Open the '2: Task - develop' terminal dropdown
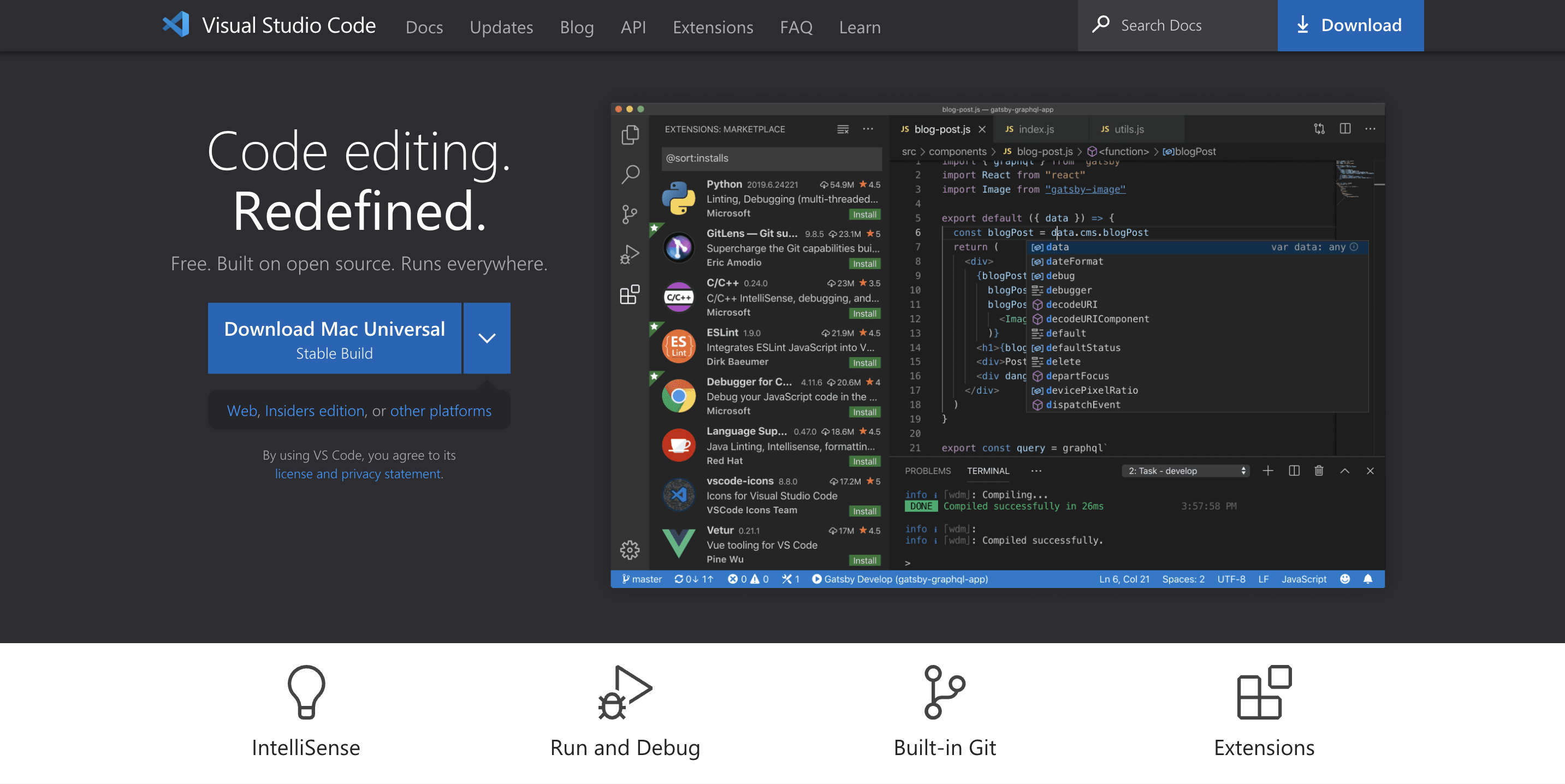 pyautogui.click(x=1186, y=471)
